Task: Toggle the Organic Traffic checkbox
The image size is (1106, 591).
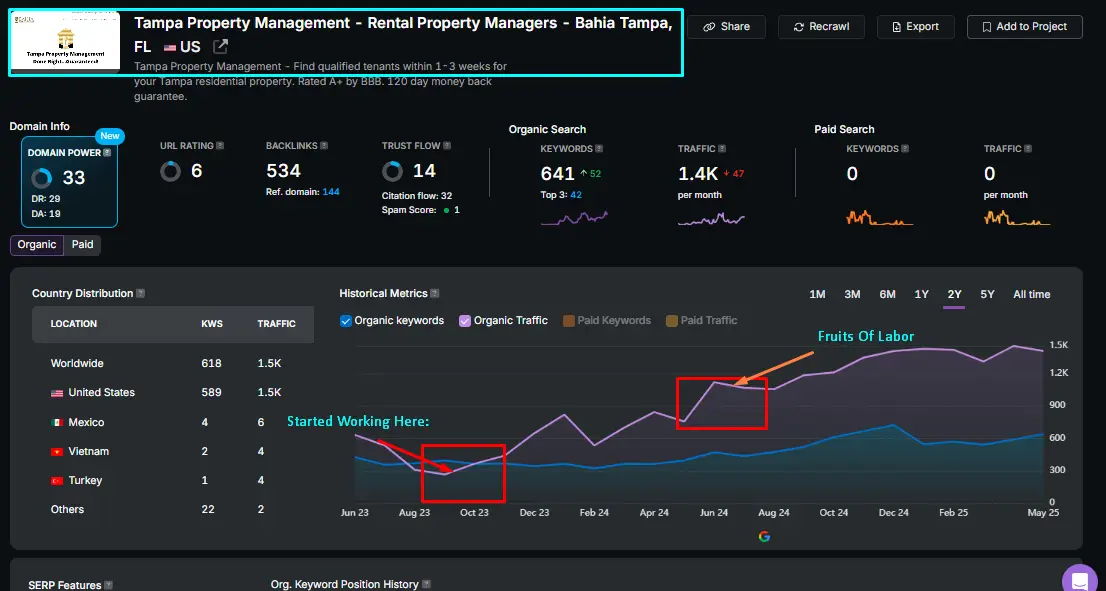Action: click(x=465, y=321)
